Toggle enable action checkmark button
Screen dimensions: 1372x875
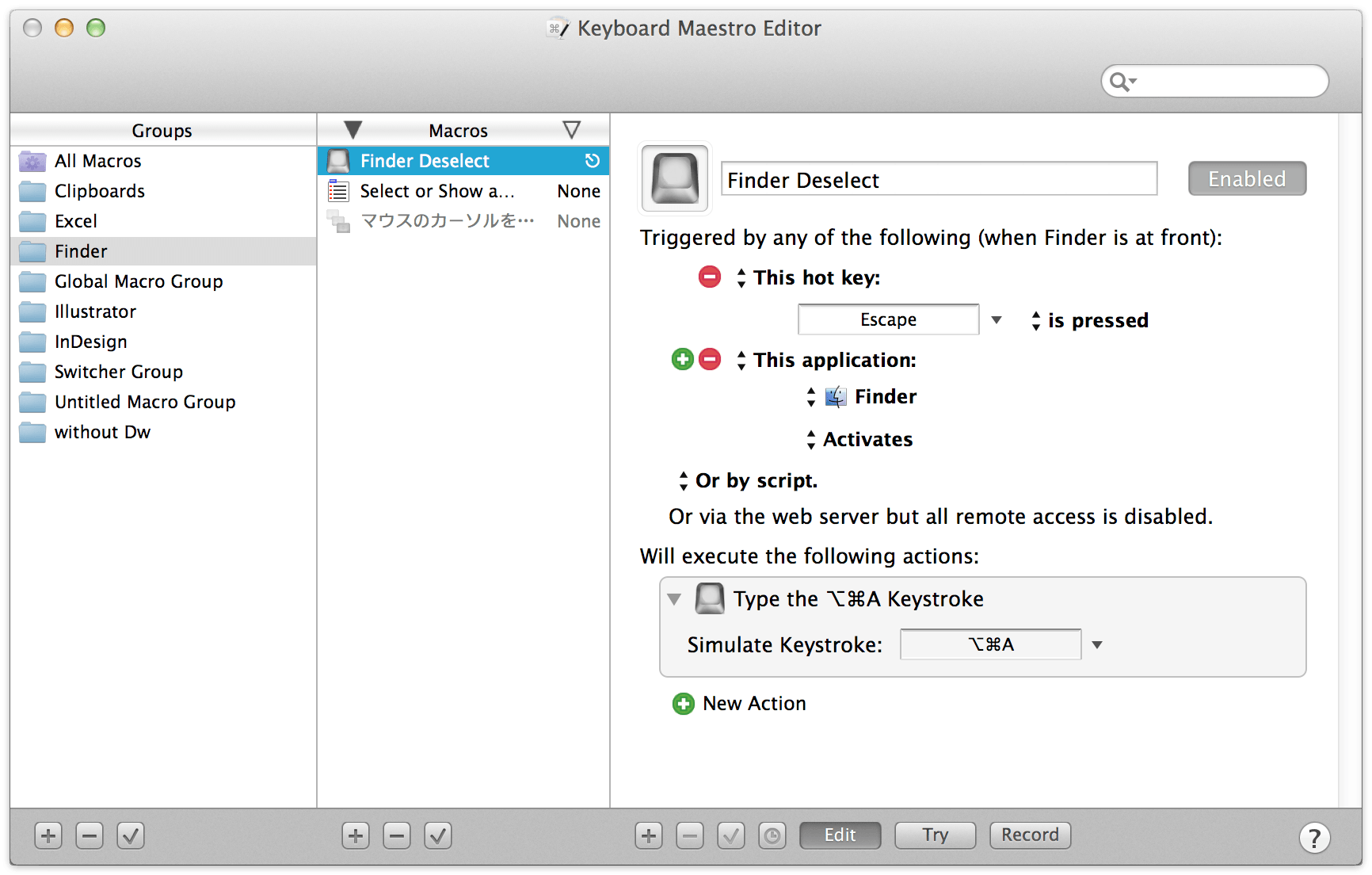click(731, 835)
